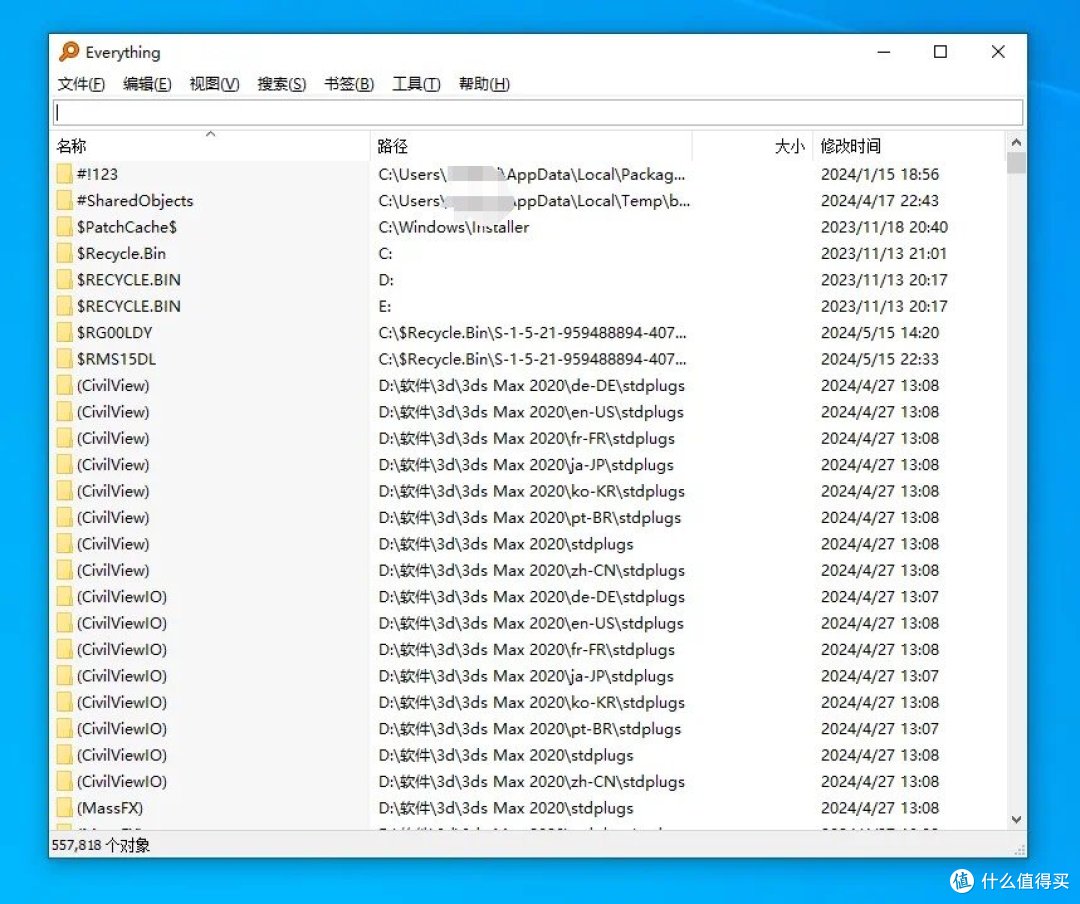1080x904 pixels.
Task: Select (CivilView) in the pt-BR stdplugs path
Action: pos(113,517)
